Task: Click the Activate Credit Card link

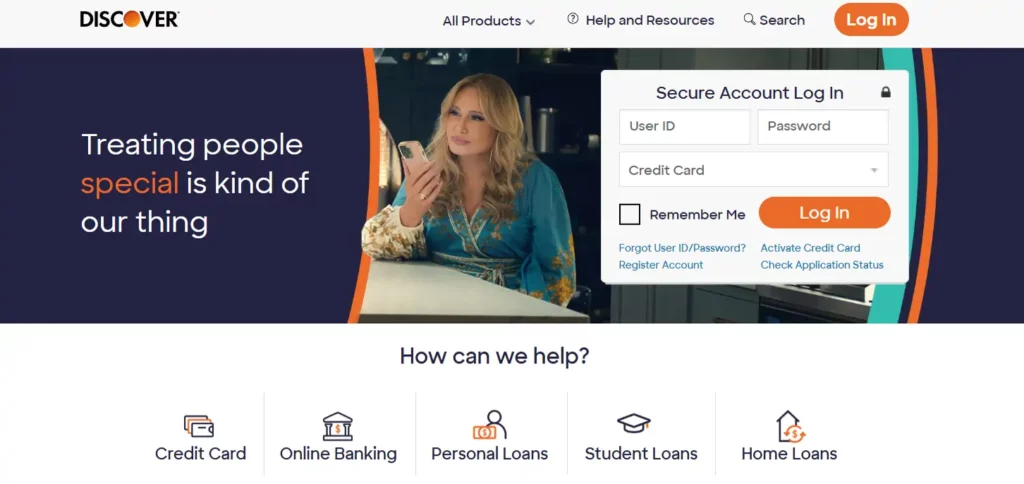Action: (x=810, y=248)
